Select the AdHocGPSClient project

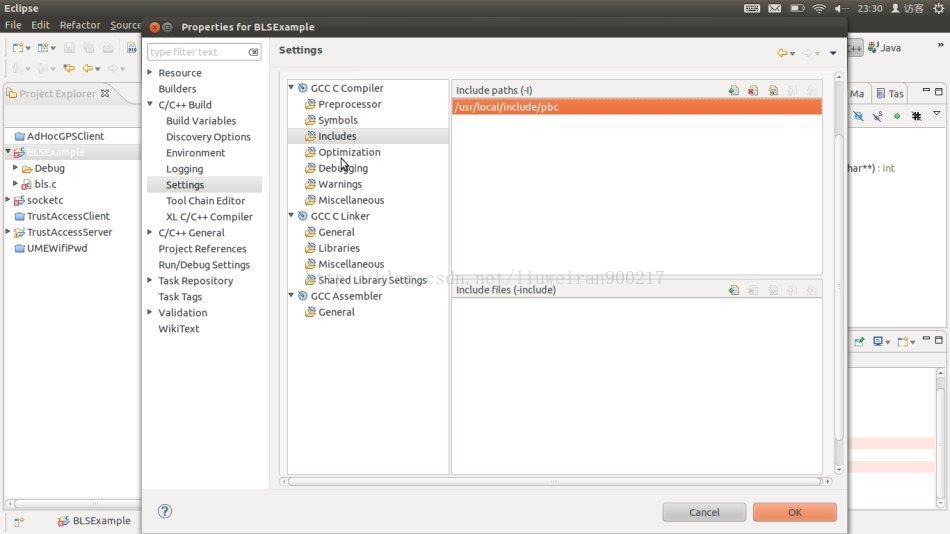tap(59, 136)
